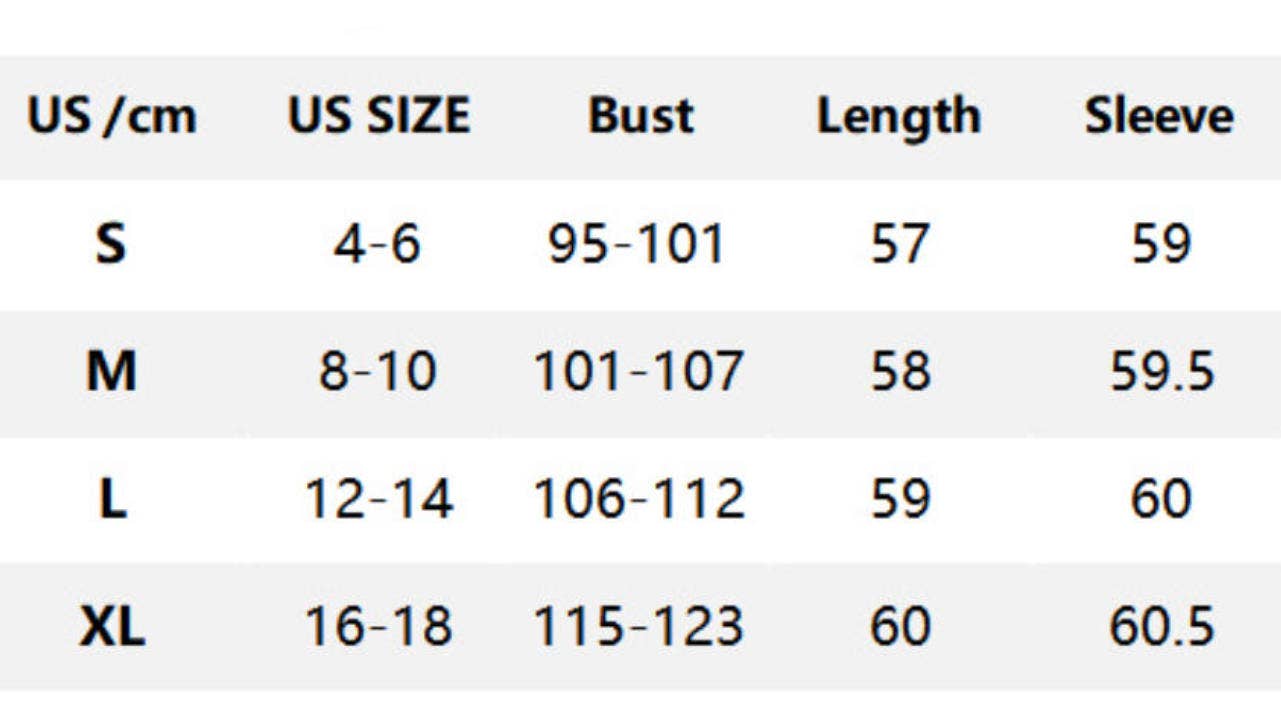Select sleeve value "60.5" for size XL
The image size is (1281, 701).
[x=1161, y=627]
